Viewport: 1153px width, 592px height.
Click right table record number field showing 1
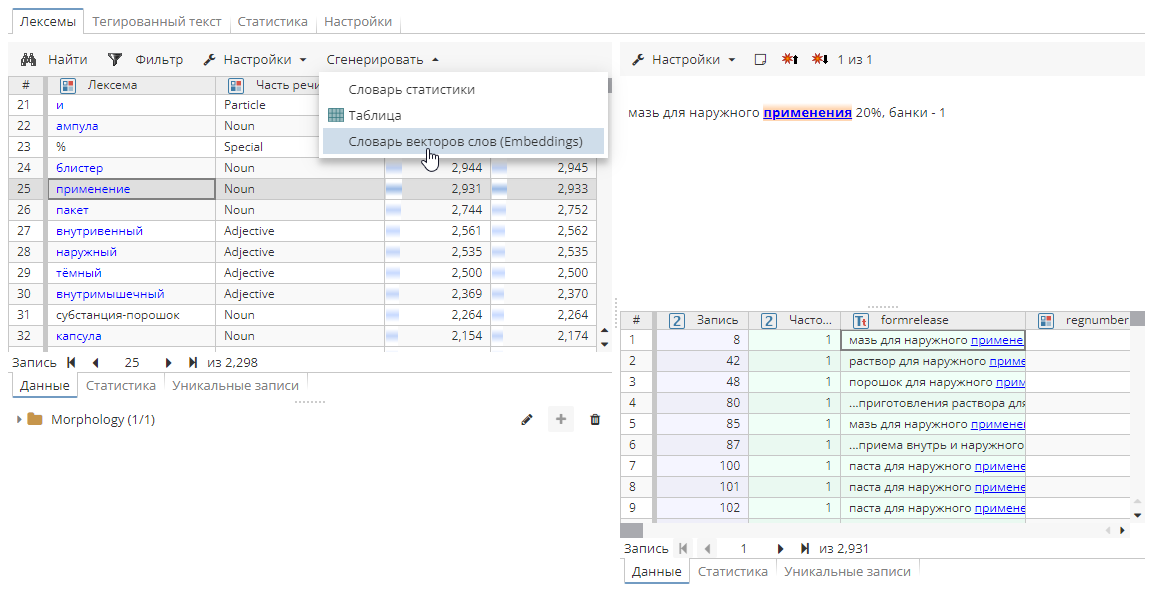(x=743, y=549)
